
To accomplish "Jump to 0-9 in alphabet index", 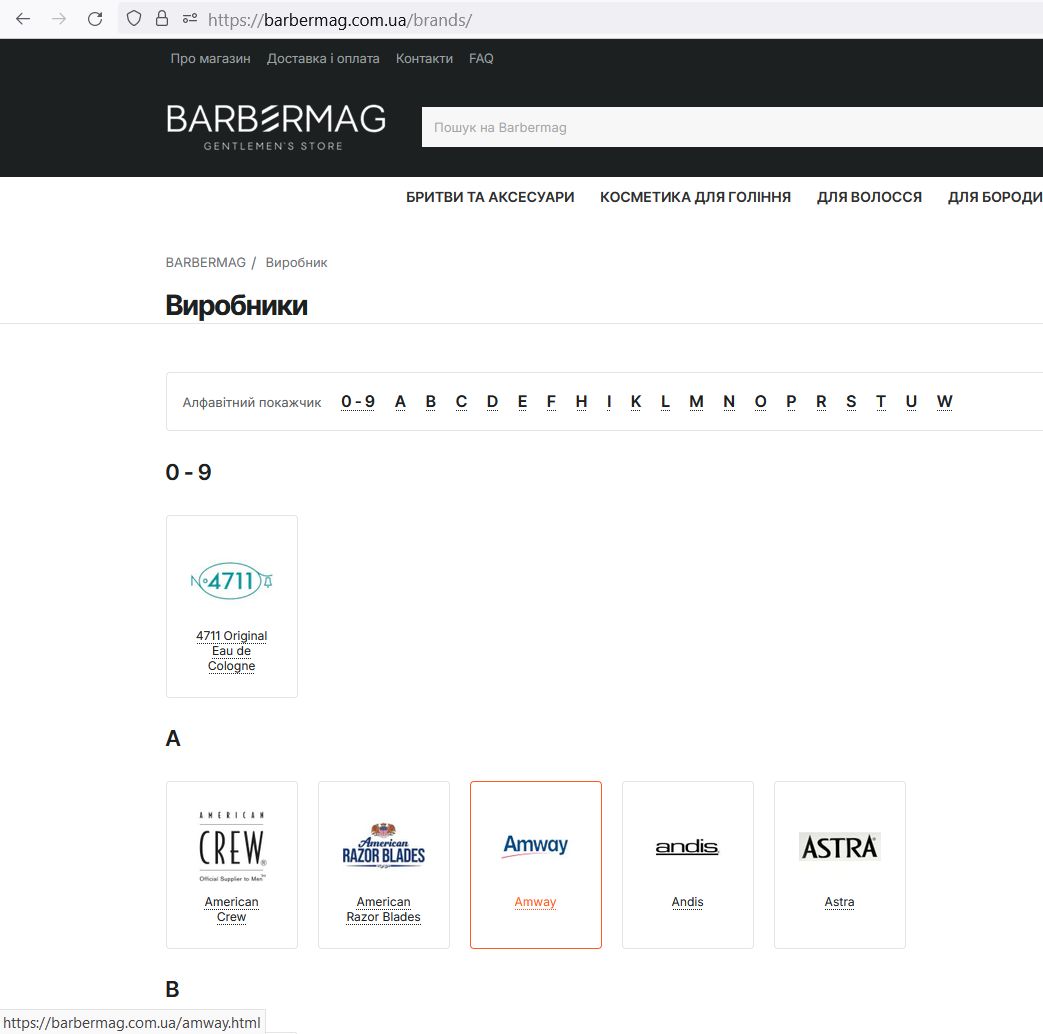I will coord(358,401).
